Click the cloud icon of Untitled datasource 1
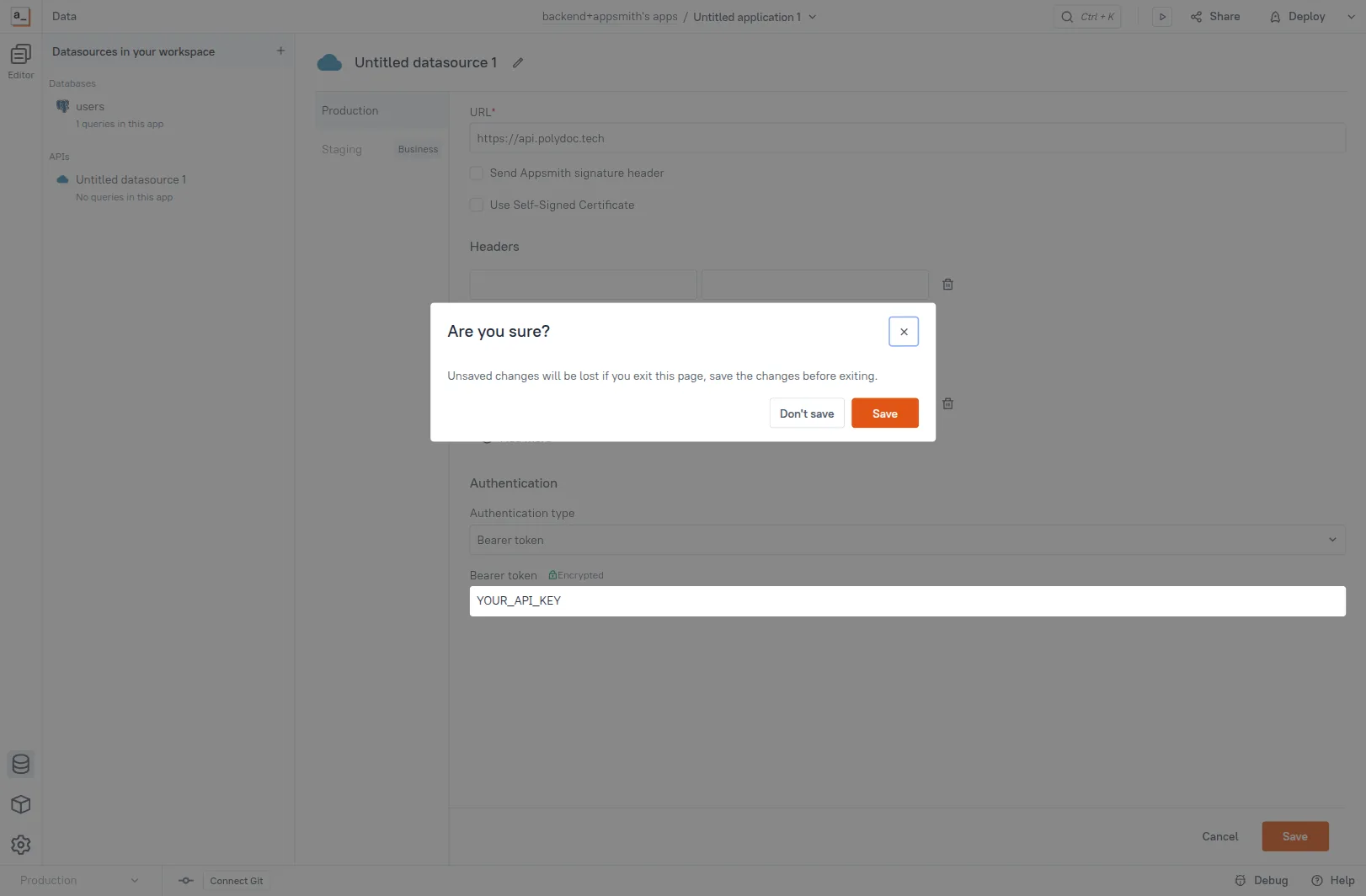 tap(62, 179)
